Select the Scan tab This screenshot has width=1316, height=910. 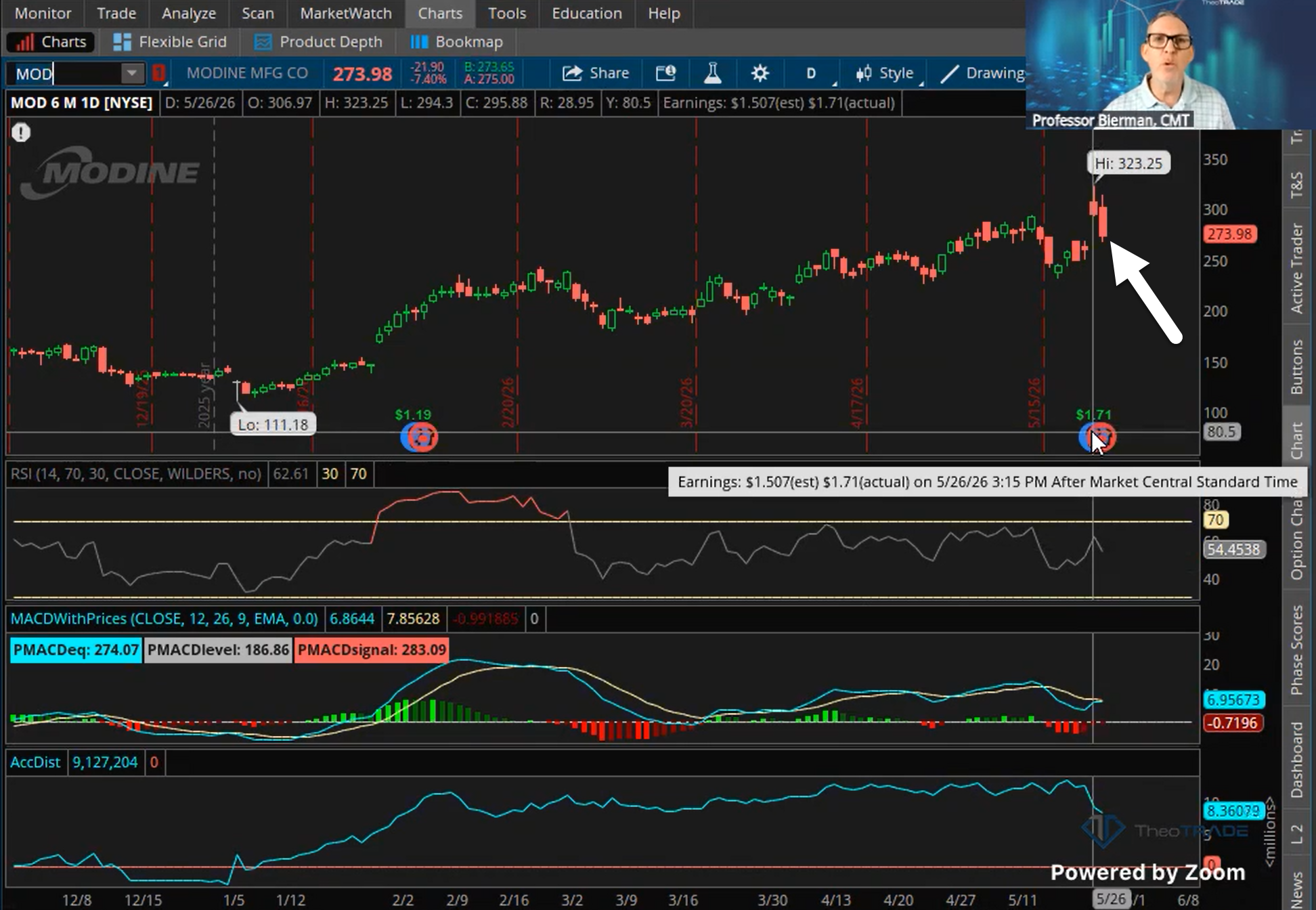coord(258,14)
